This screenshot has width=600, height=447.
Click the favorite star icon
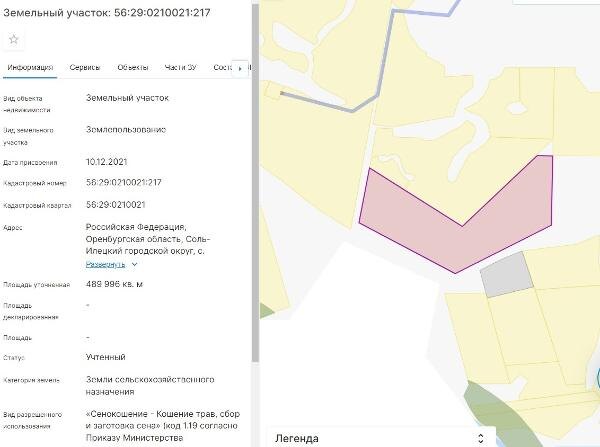pos(14,39)
